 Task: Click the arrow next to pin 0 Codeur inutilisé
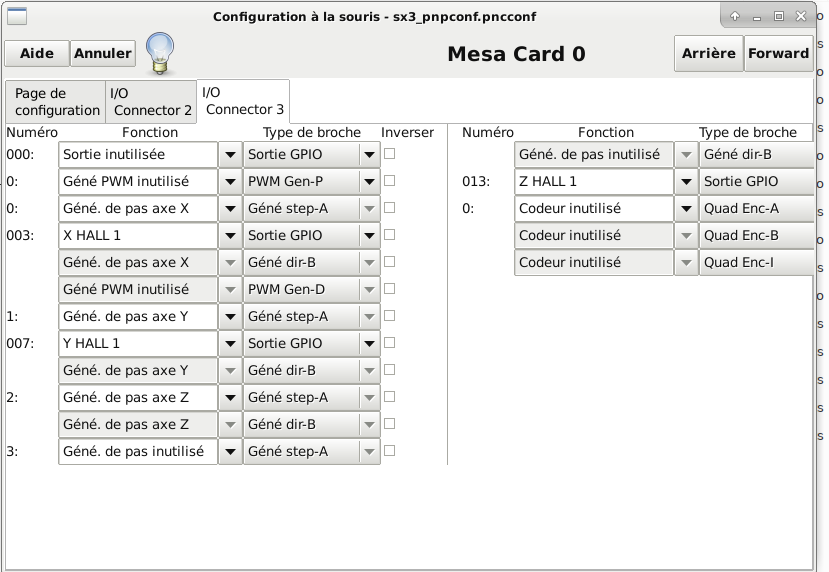point(686,209)
